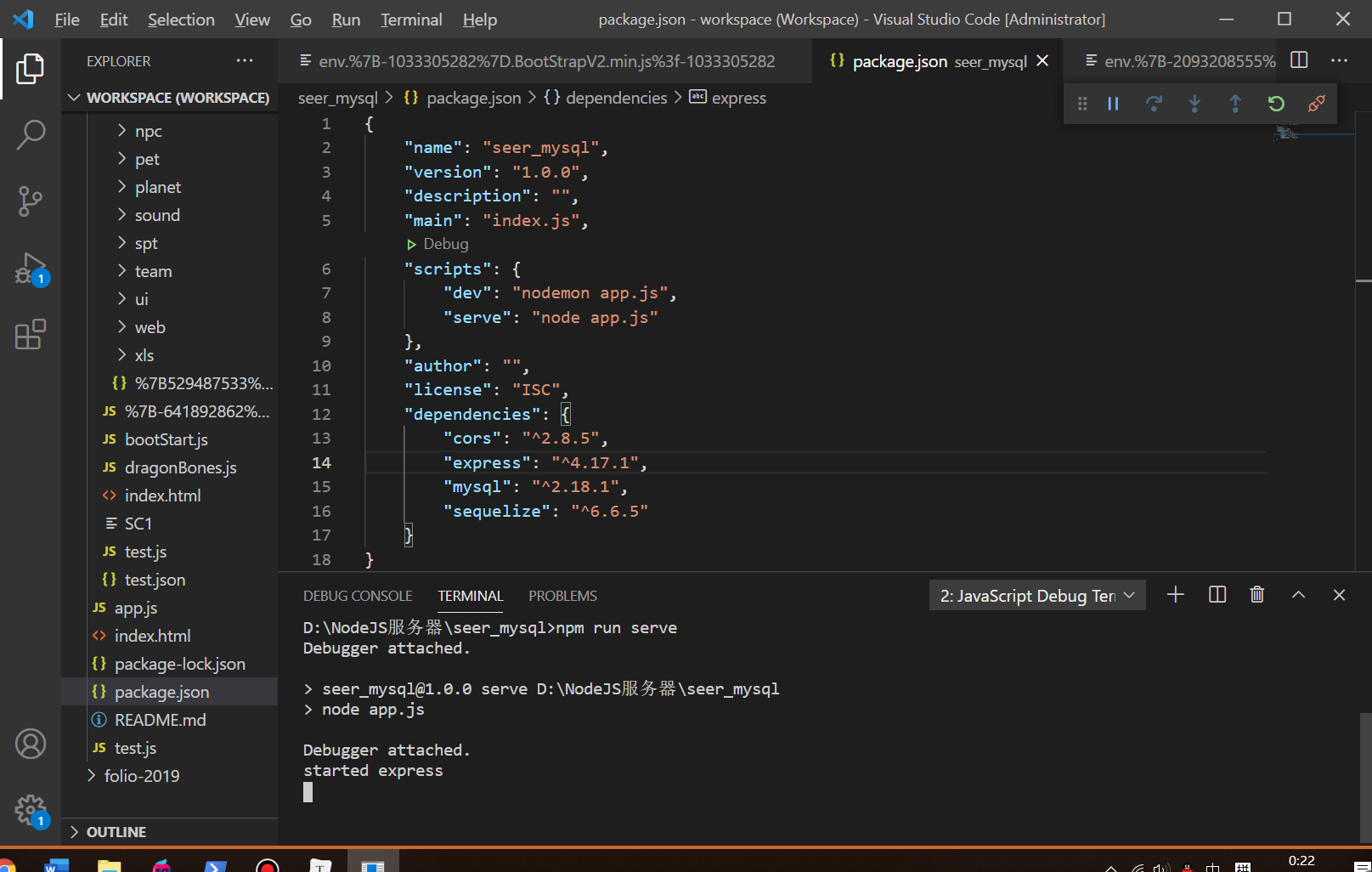Click dependencies in the breadcrumb

tap(616, 98)
